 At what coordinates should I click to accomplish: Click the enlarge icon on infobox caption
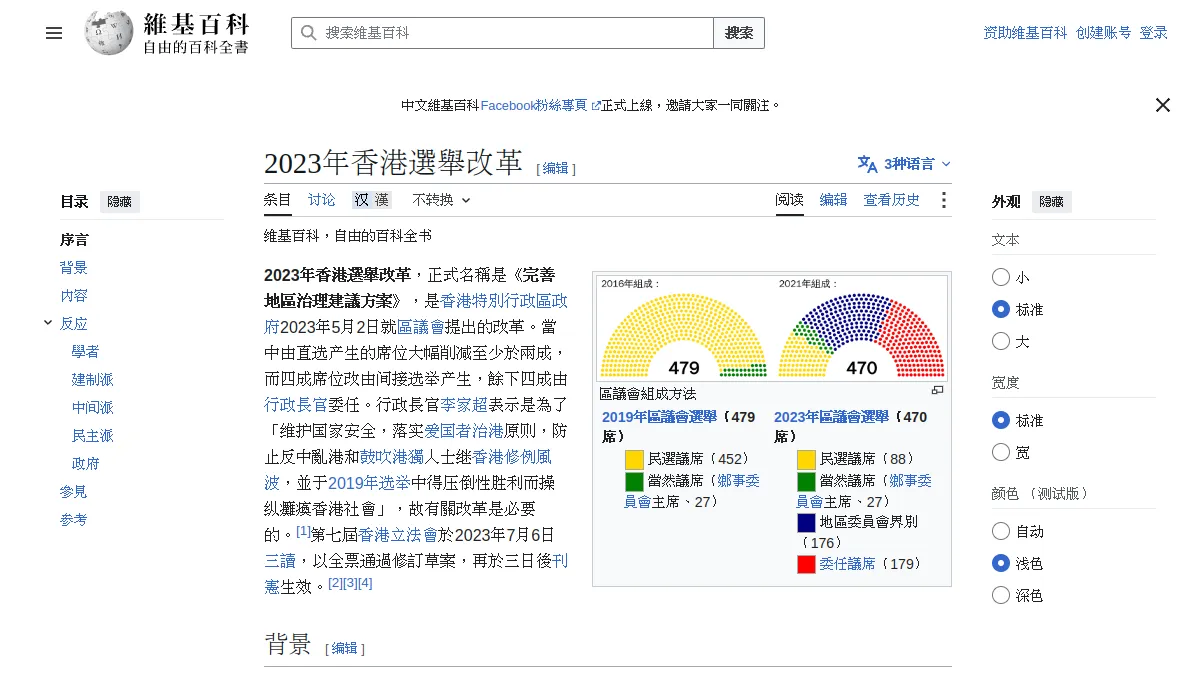tap(937, 391)
